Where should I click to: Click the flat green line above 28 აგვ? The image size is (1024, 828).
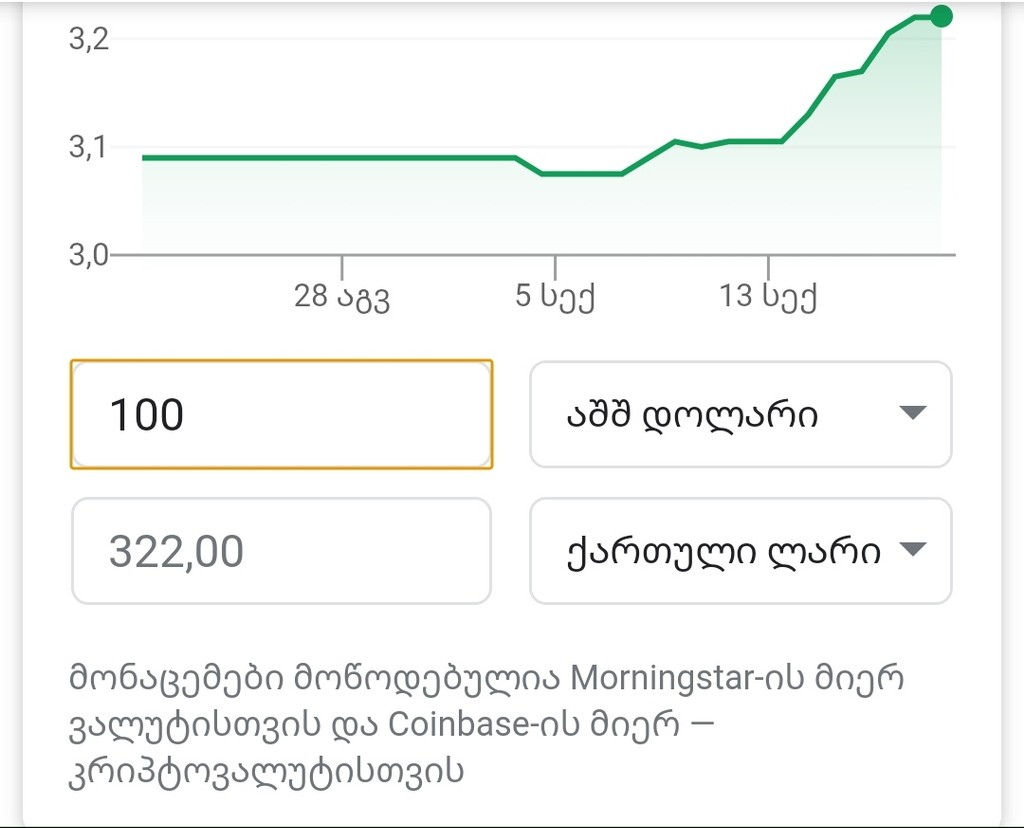click(341, 158)
